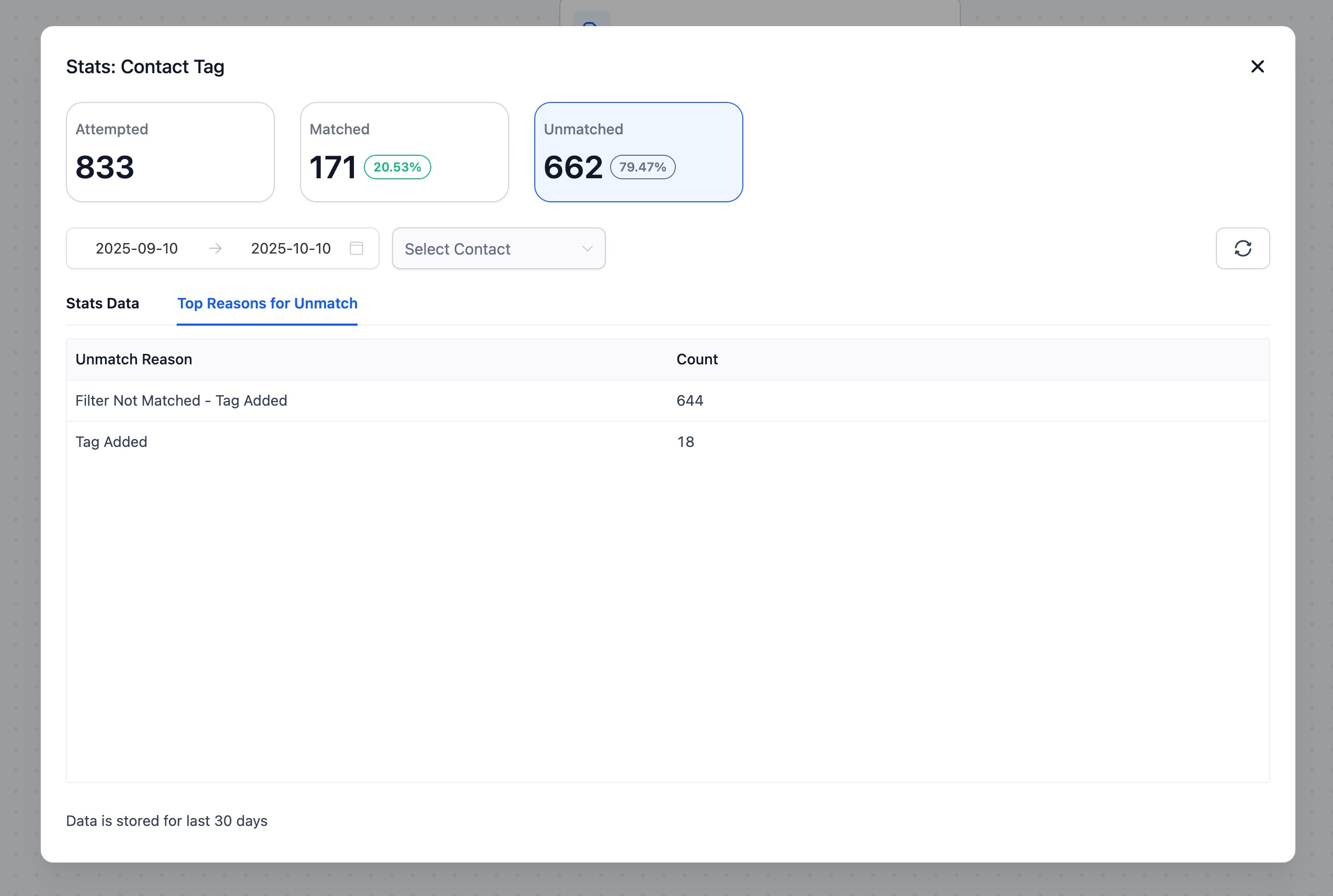1333x896 pixels.
Task: Edit the end date 2025-10-10
Action: tap(291, 249)
